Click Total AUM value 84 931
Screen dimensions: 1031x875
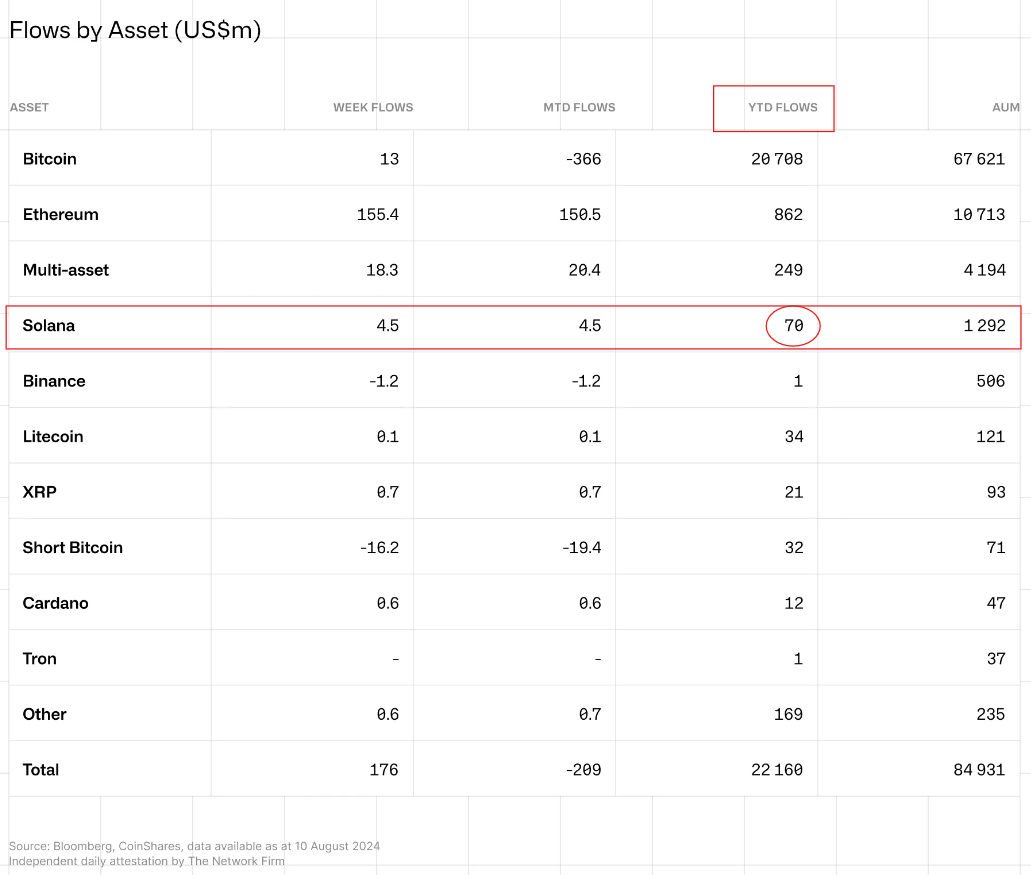click(x=979, y=770)
